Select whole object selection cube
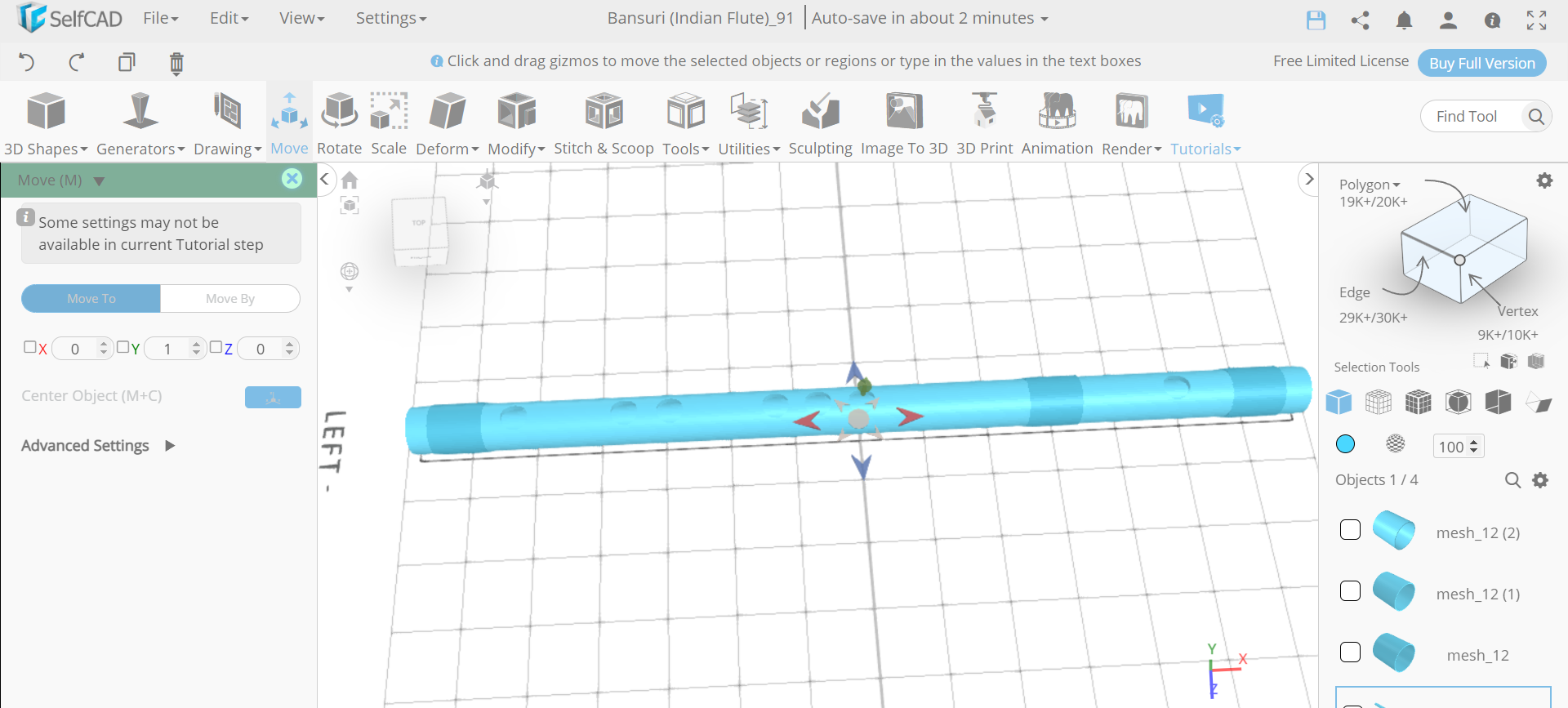 coord(1339,402)
